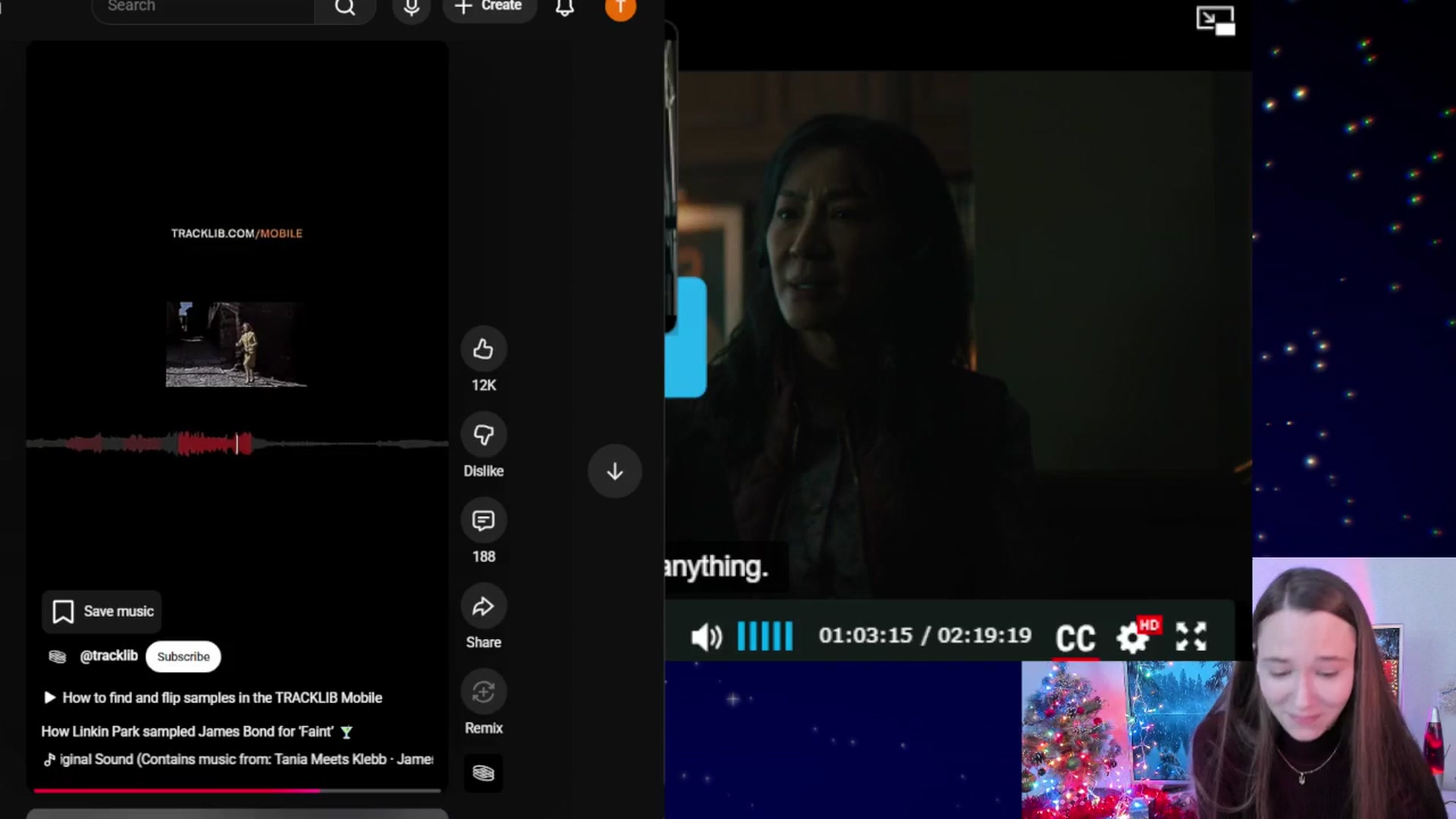Screen dimensions: 1456x819
Task: Open the @tracklib channel page
Action: (108, 656)
